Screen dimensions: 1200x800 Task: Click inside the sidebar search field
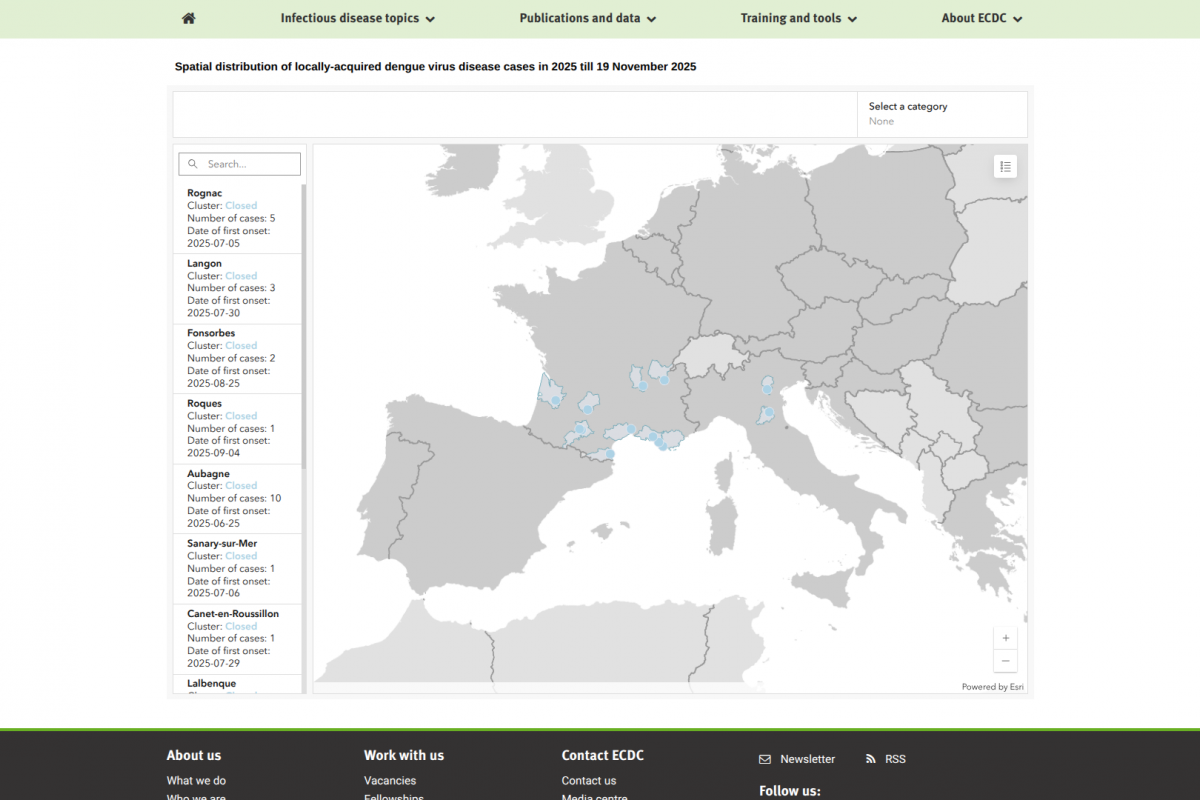pyautogui.click(x=245, y=163)
